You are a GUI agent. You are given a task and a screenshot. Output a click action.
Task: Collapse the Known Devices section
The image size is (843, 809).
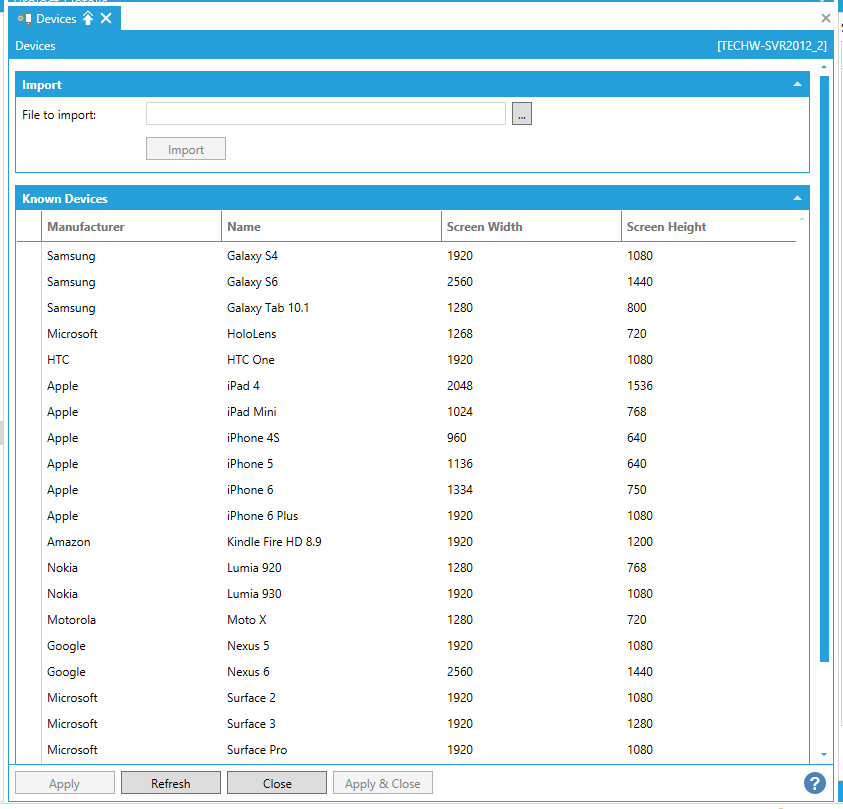[797, 198]
